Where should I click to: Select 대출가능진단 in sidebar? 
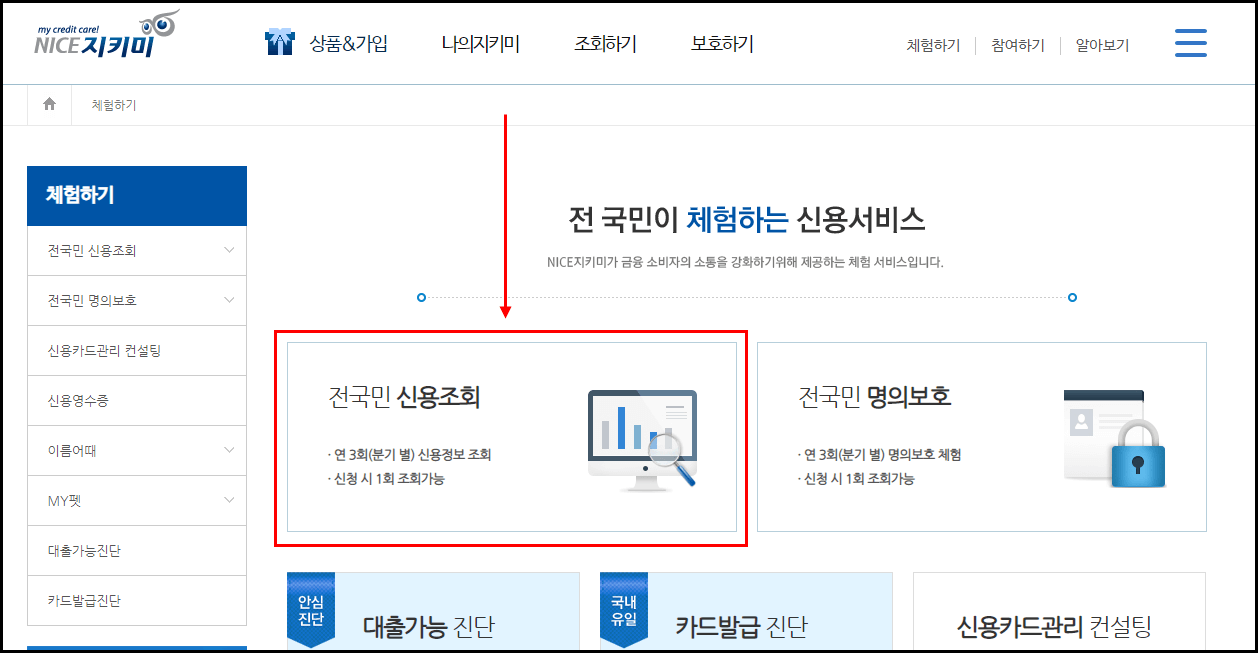pyautogui.click(x=137, y=551)
